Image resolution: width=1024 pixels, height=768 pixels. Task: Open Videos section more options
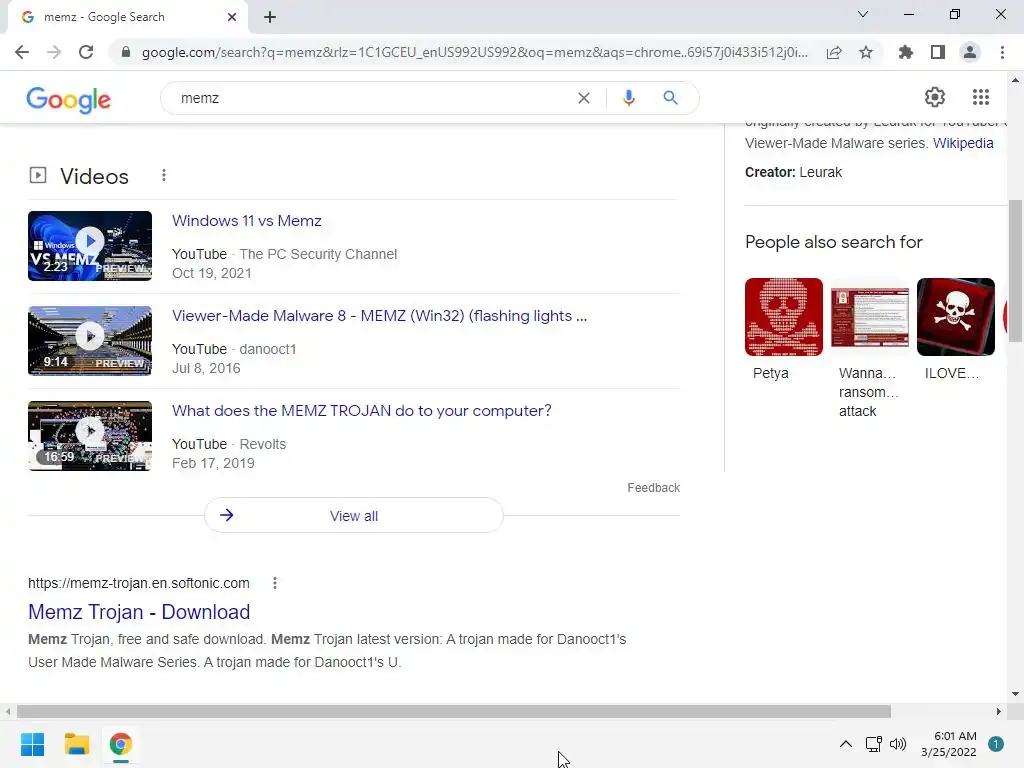[164, 176]
